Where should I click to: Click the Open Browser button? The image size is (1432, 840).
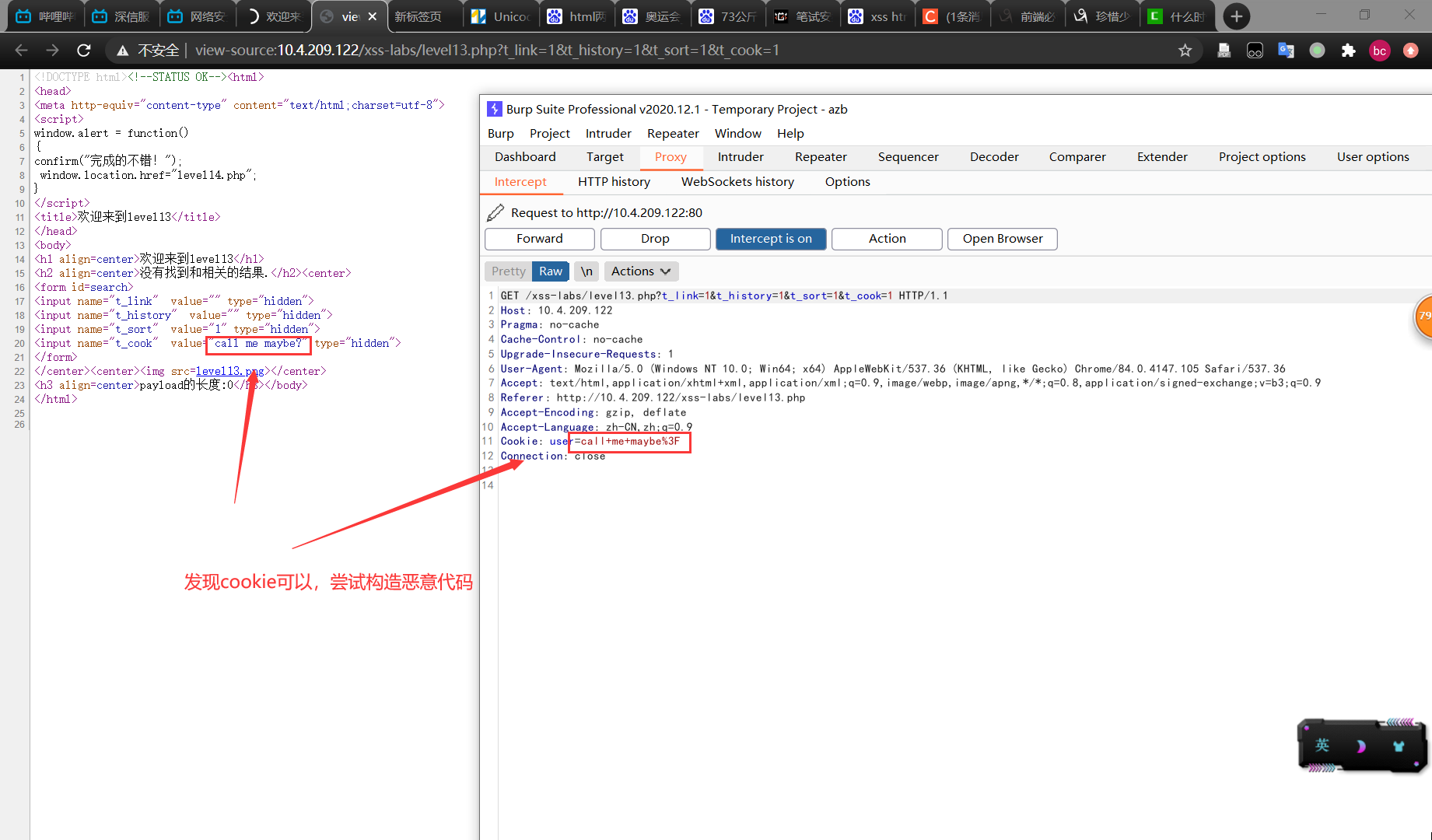[x=1002, y=239]
